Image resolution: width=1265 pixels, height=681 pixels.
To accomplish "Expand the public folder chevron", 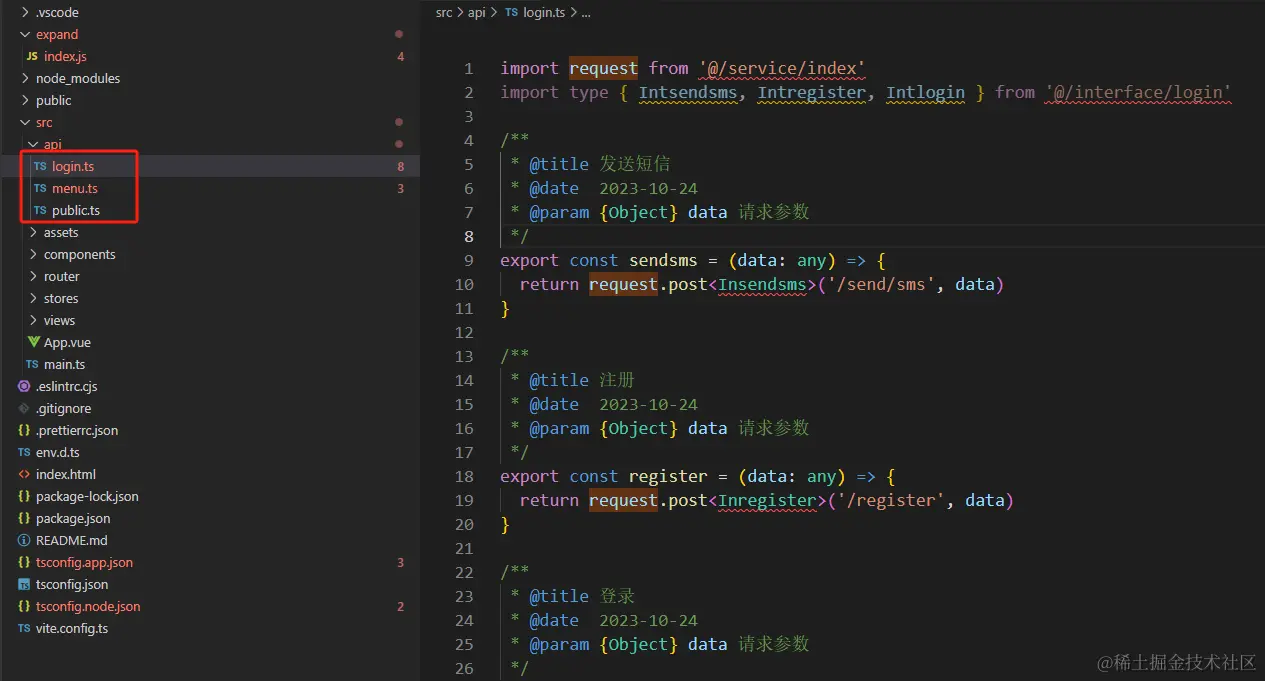I will 25,101.
